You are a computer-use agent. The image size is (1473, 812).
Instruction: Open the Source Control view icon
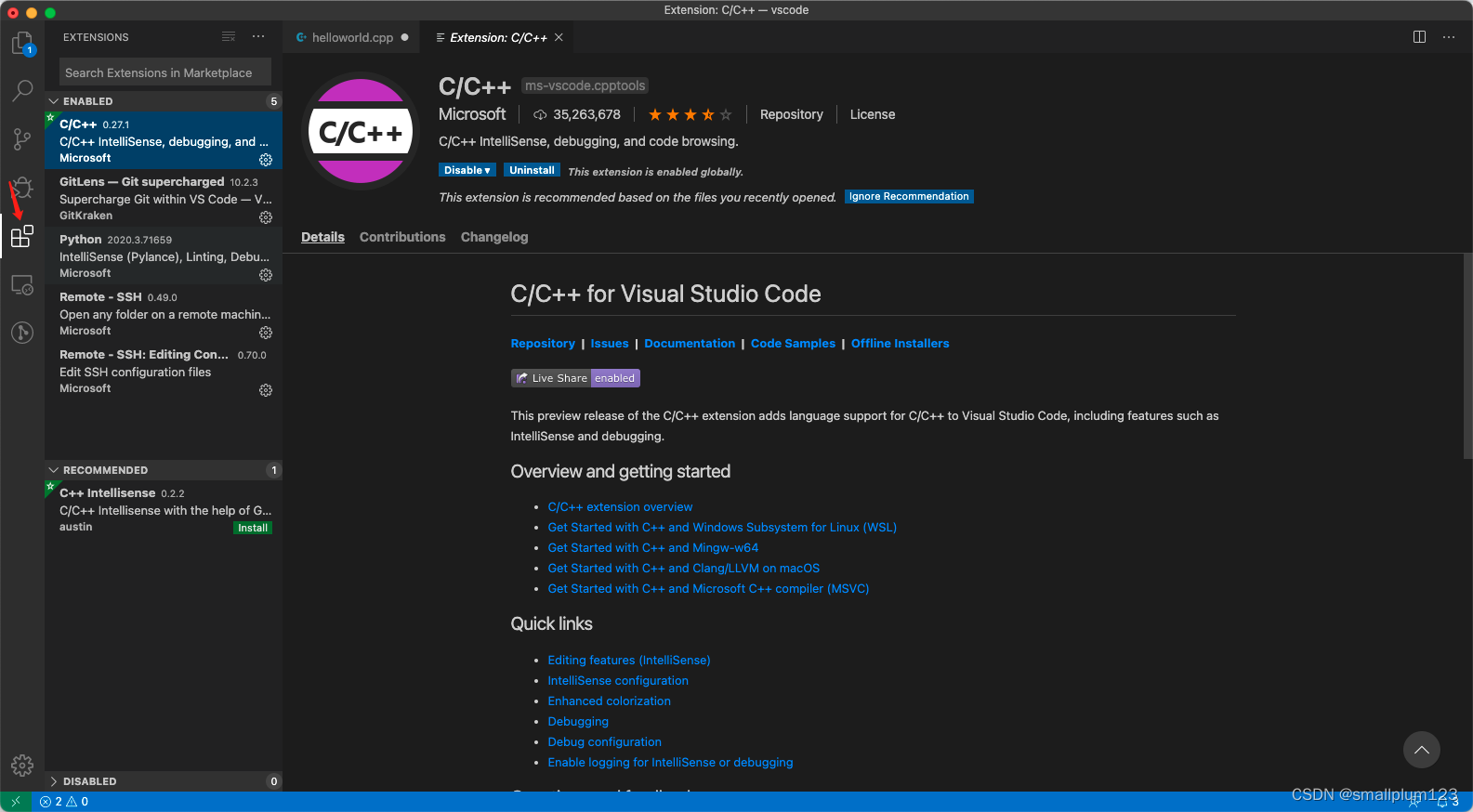pos(22,139)
